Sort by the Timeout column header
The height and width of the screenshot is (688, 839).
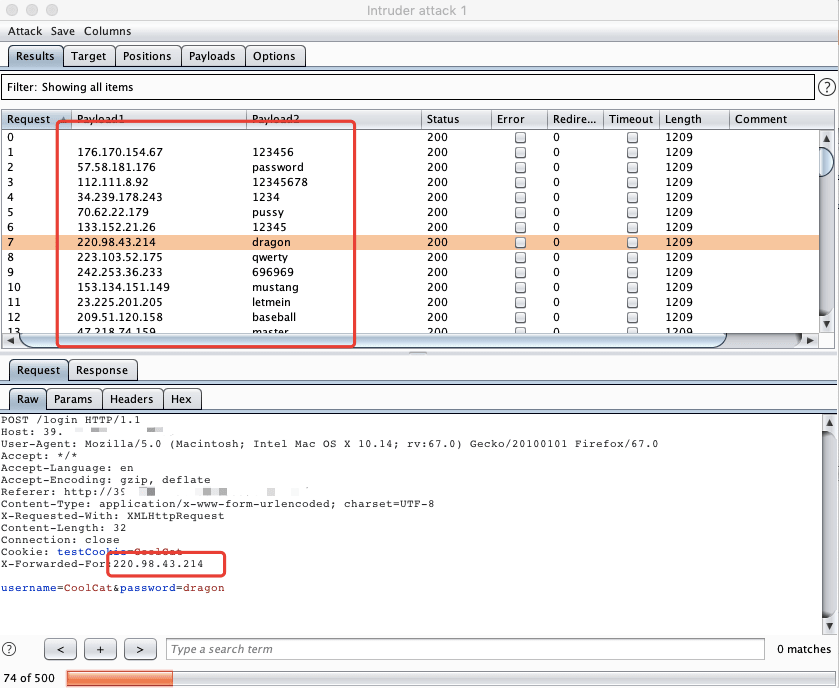coord(631,119)
